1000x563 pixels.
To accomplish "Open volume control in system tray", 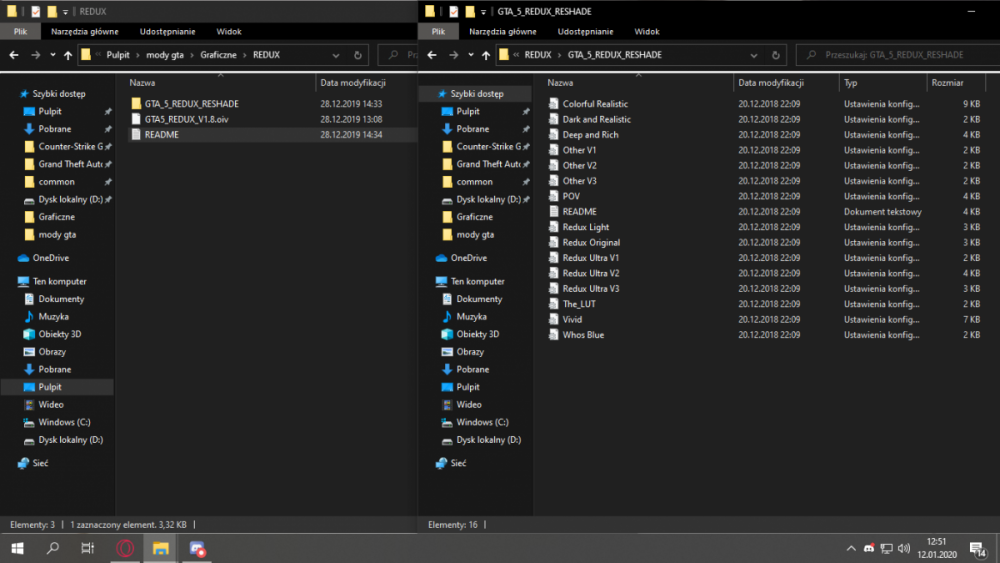I will pyautogui.click(x=904, y=548).
